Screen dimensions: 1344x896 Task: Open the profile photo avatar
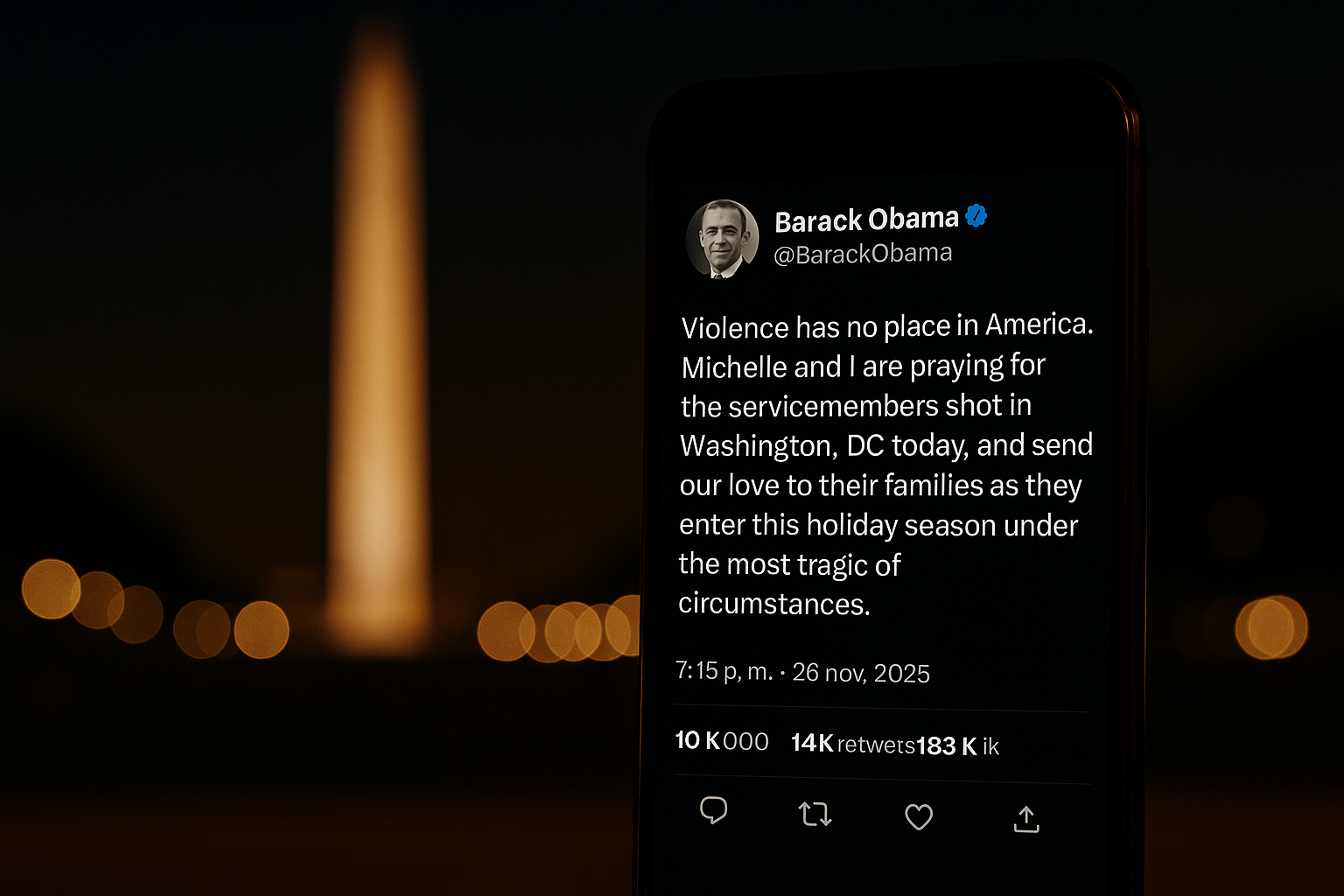[722, 239]
